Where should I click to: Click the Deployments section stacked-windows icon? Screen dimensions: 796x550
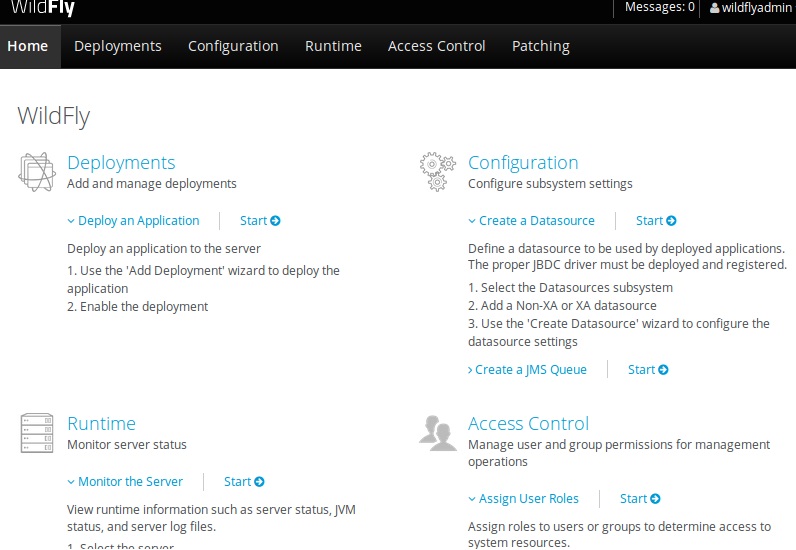[x=37, y=172]
